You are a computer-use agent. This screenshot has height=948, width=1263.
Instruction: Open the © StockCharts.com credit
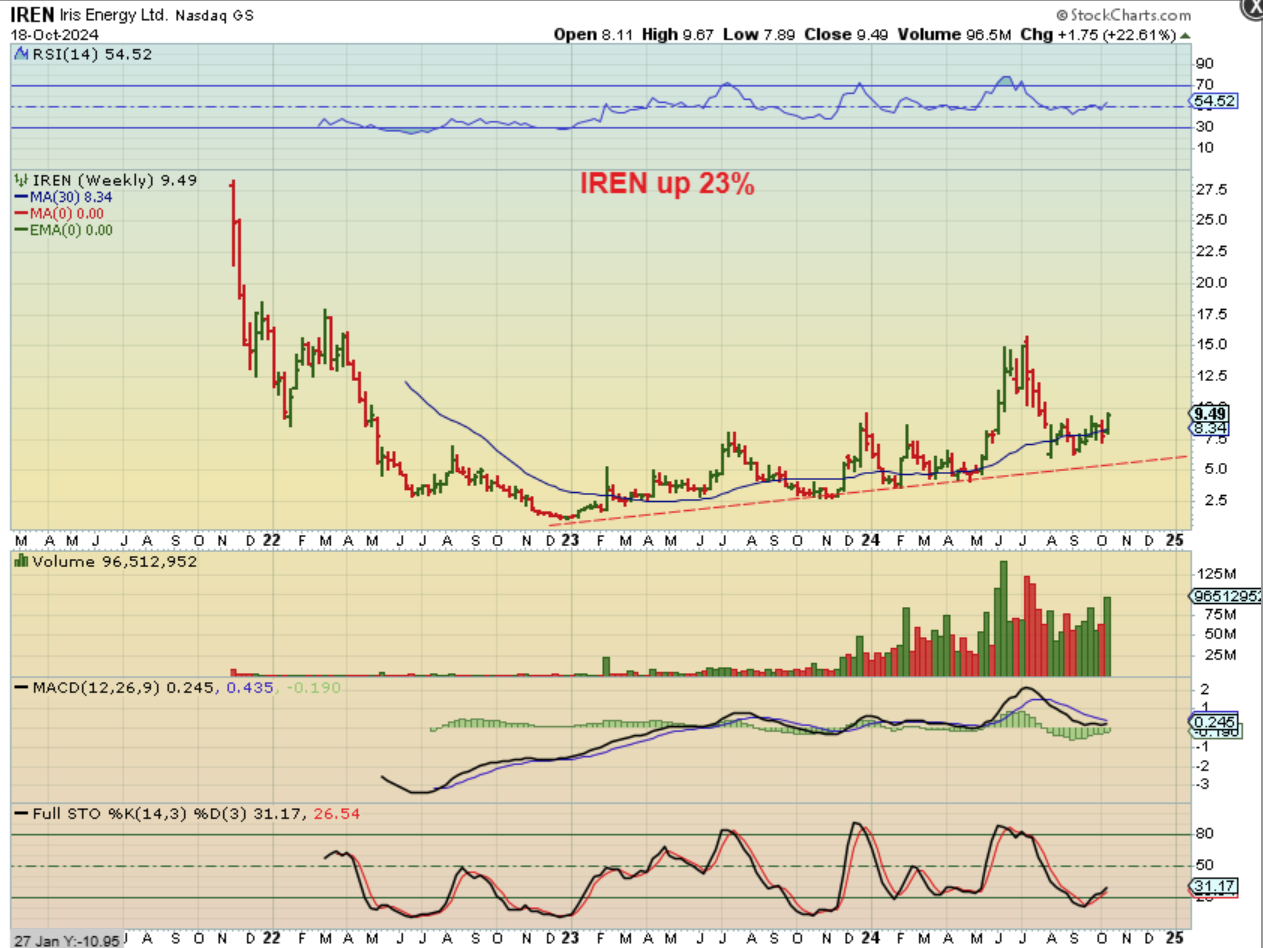pyautogui.click(x=1123, y=15)
